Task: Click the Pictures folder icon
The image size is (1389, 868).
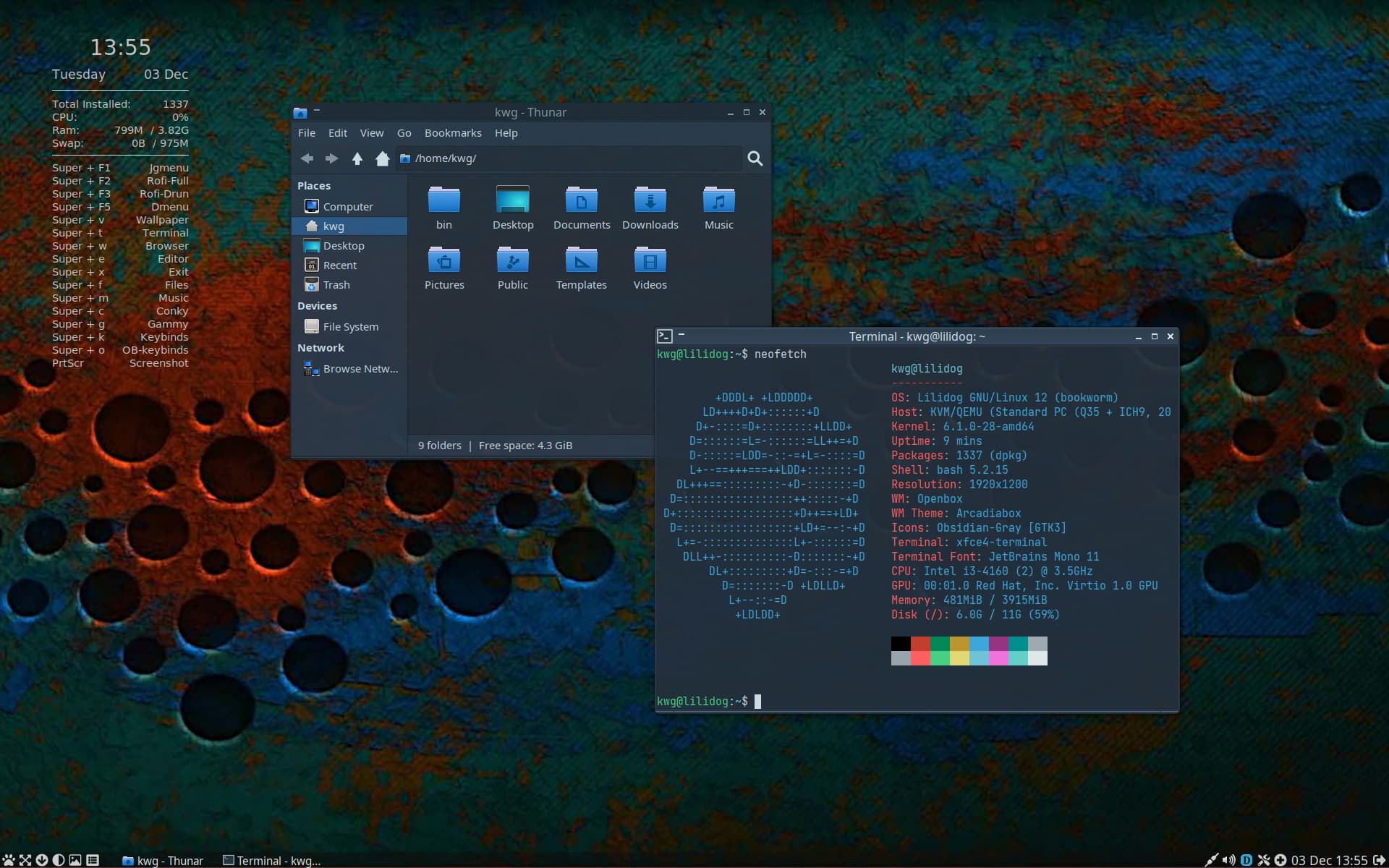Action: (444, 261)
